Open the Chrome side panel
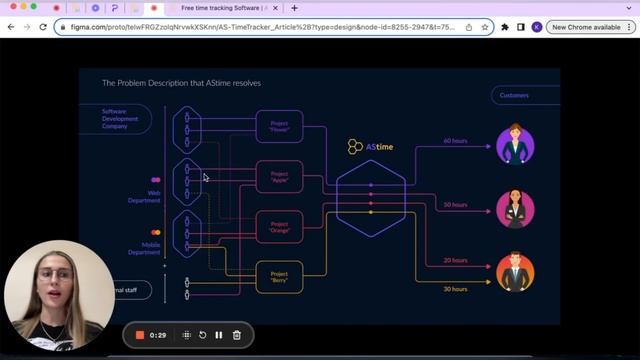This screenshot has width=640, height=360. click(521, 27)
